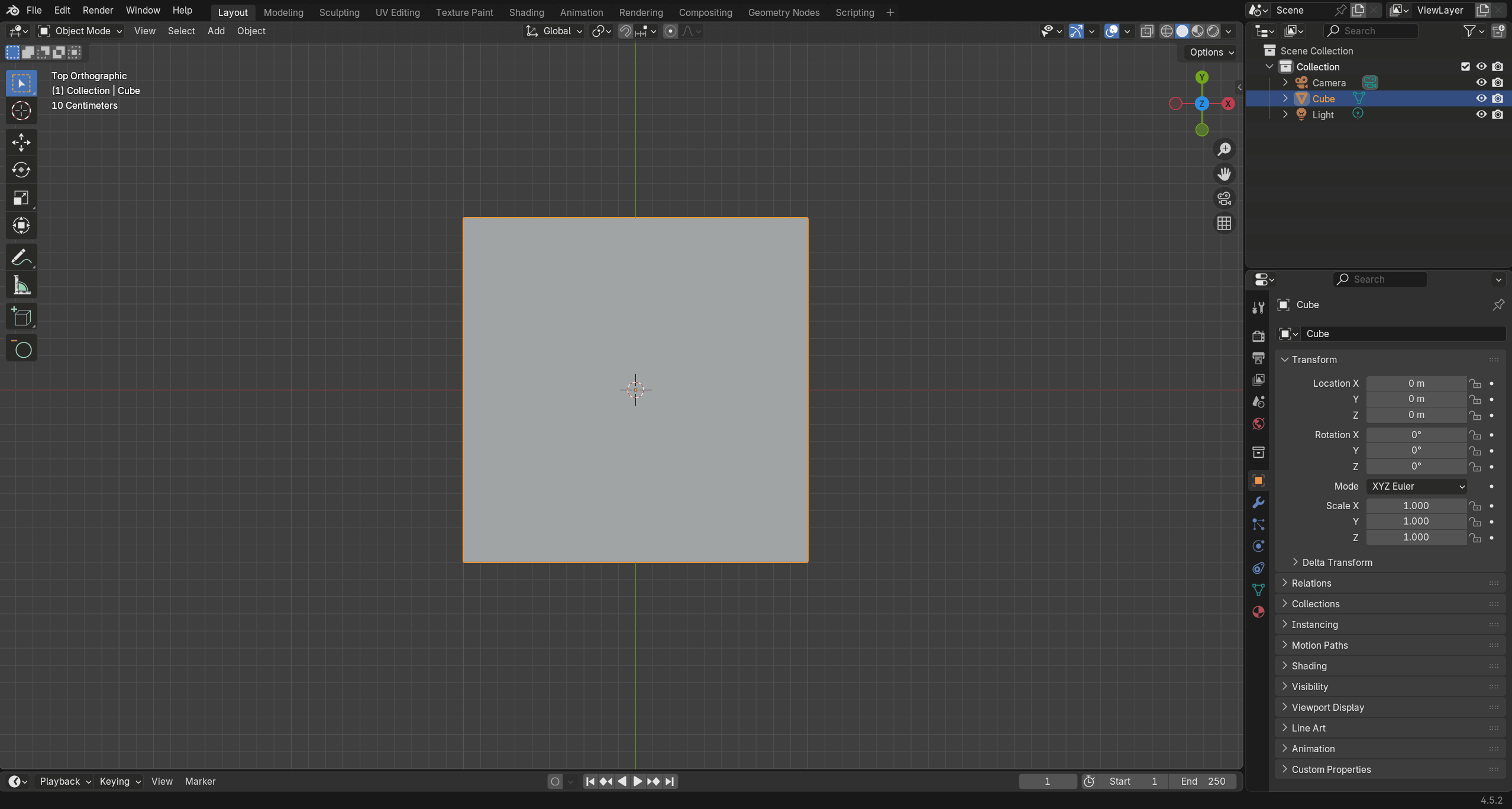Toggle camera view in viewport
This screenshot has width=1512, height=809.
(x=1224, y=199)
